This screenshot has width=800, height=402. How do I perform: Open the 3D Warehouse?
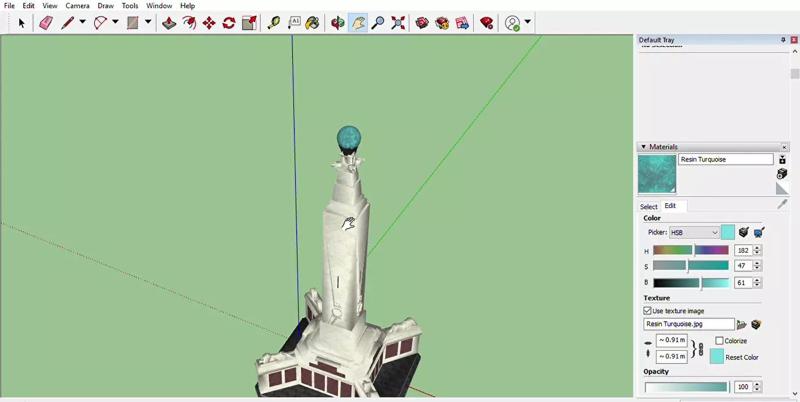click(422, 23)
